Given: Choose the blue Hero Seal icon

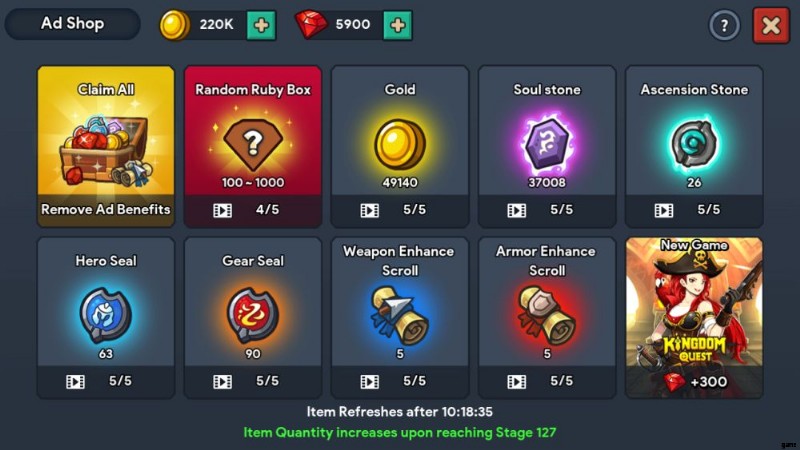Looking at the screenshot, I should coord(106,315).
